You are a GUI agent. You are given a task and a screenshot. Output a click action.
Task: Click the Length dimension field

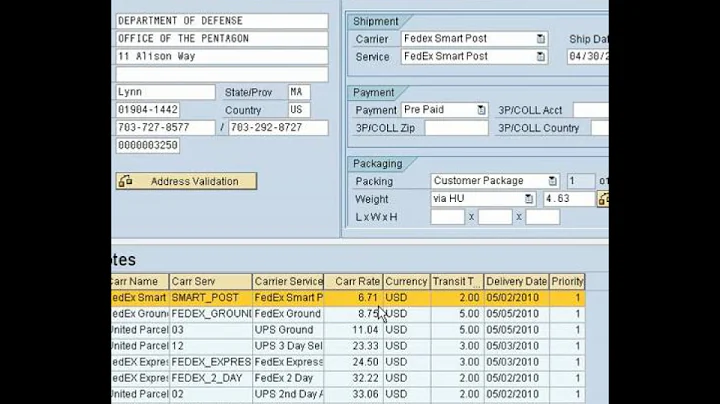(448, 217)
